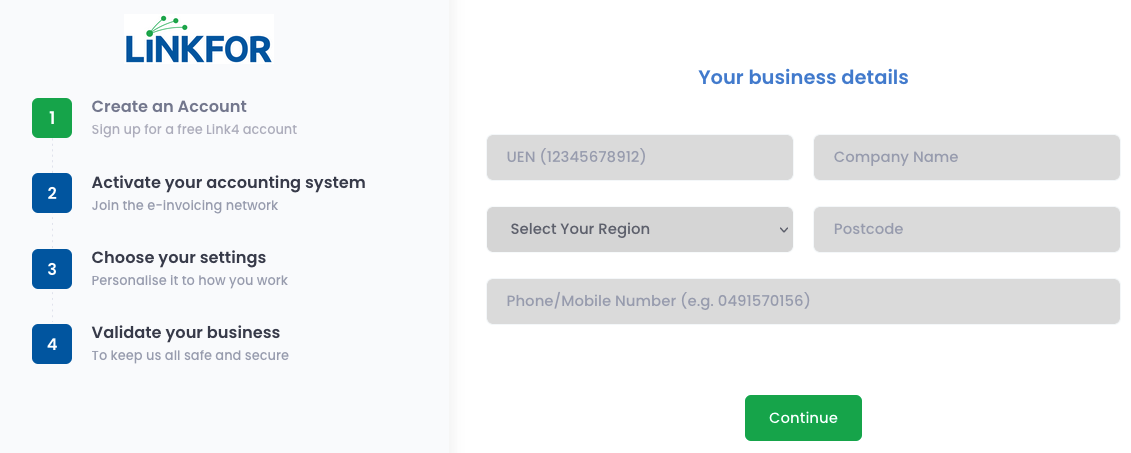Click the Phone/Mobile Number field
The height and width of the screenshot is (453, 1131).
click(x=803, y=302)
